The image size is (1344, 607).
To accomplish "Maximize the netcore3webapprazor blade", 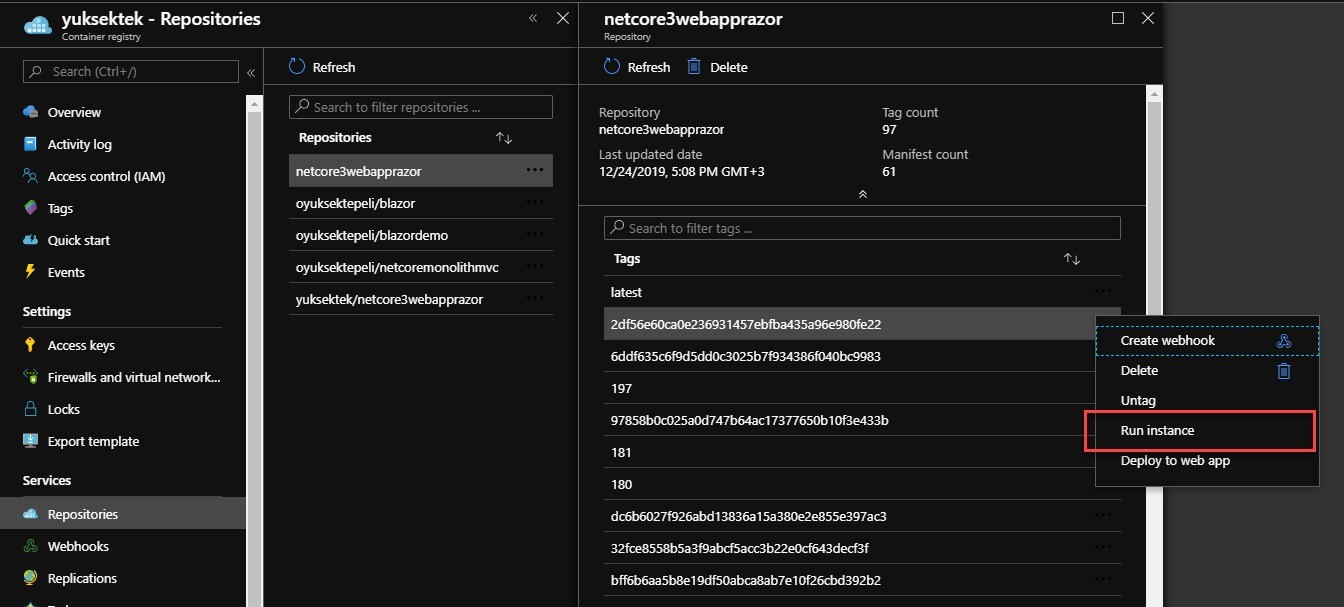I will click(1118, 18).
